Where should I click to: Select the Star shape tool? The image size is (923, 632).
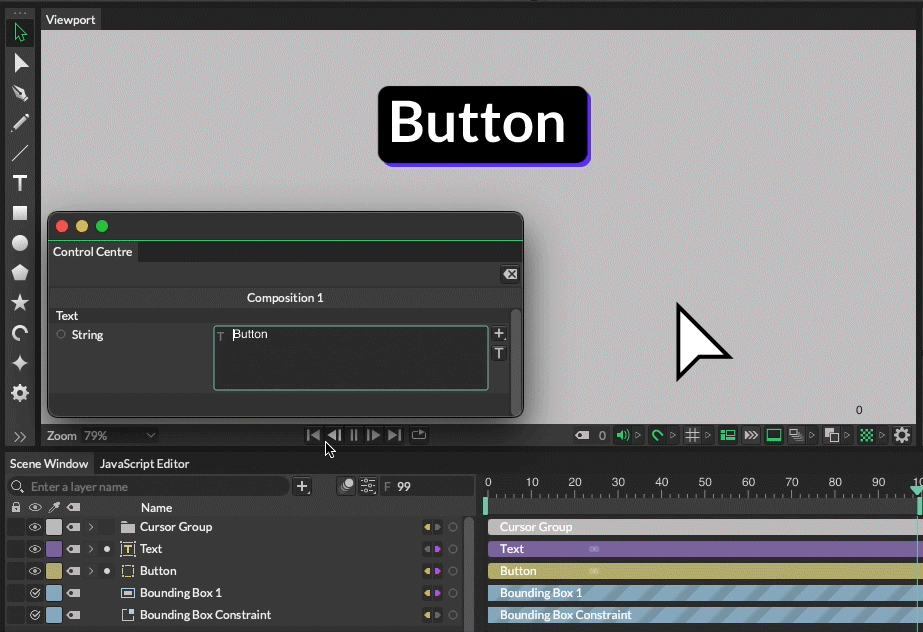[20, 302]
